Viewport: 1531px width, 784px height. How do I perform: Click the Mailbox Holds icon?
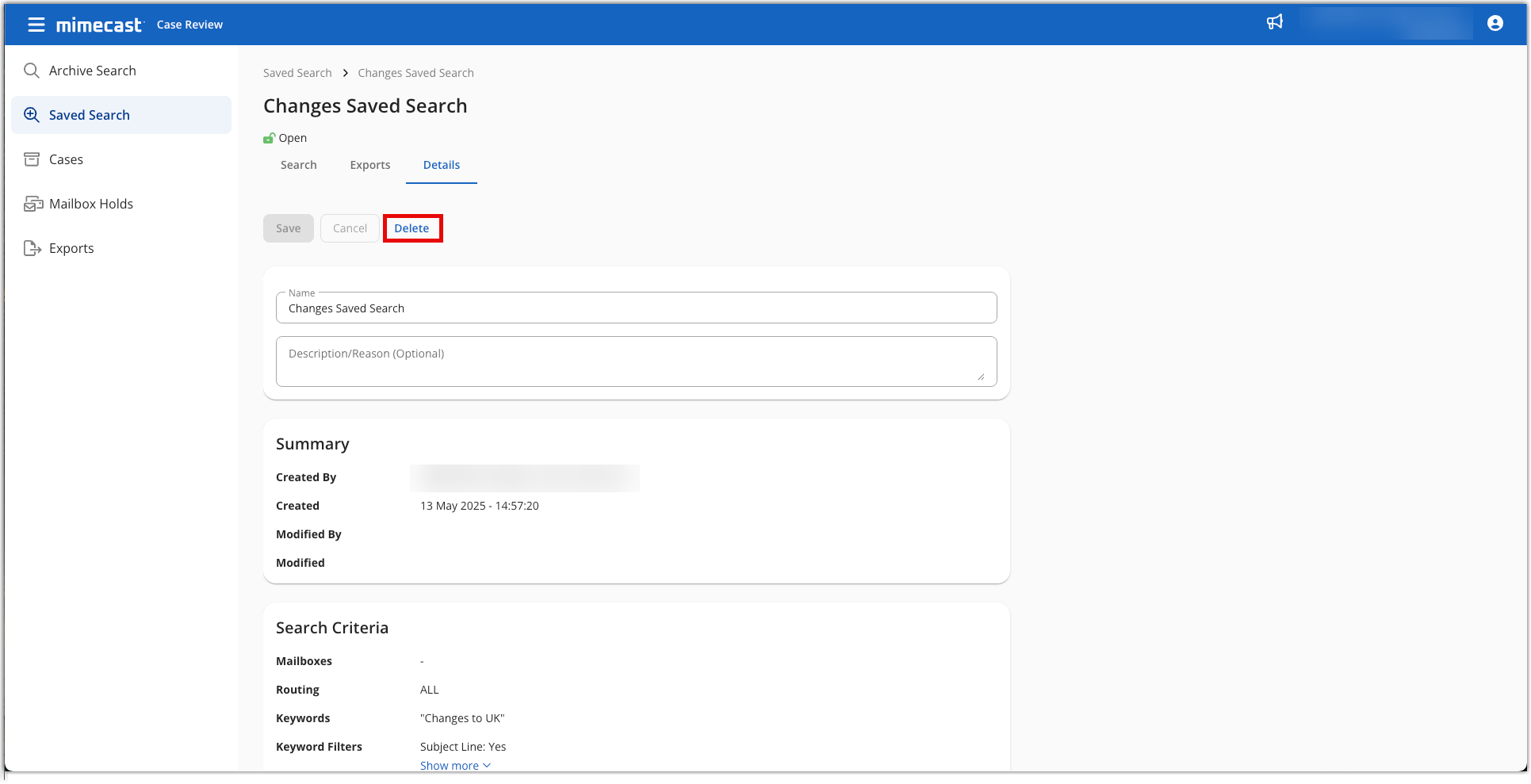tap(33, 204)
